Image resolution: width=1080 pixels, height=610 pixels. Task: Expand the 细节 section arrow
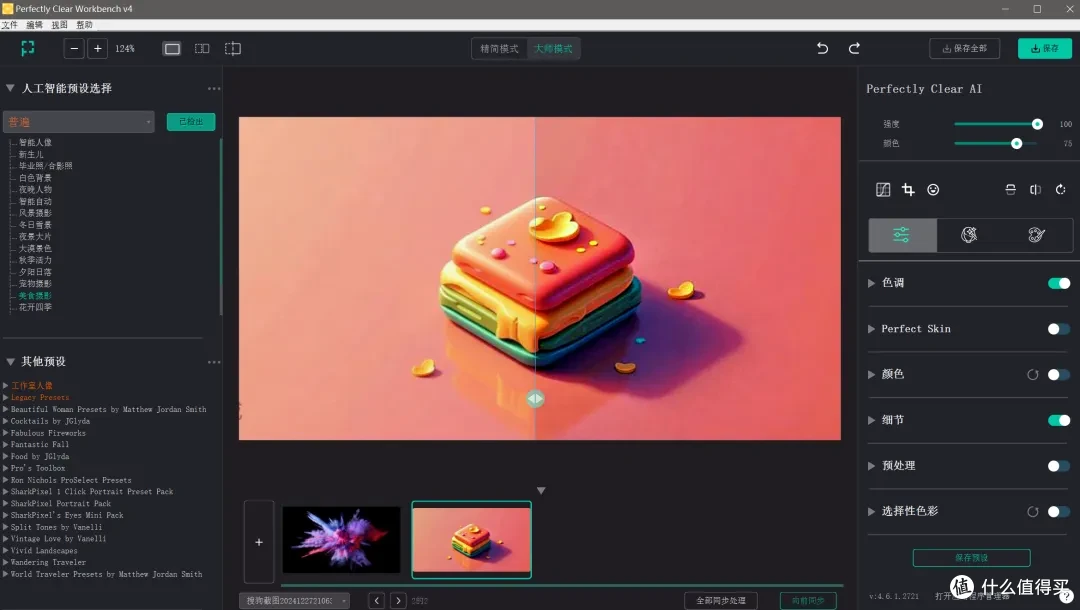point(871,420)
